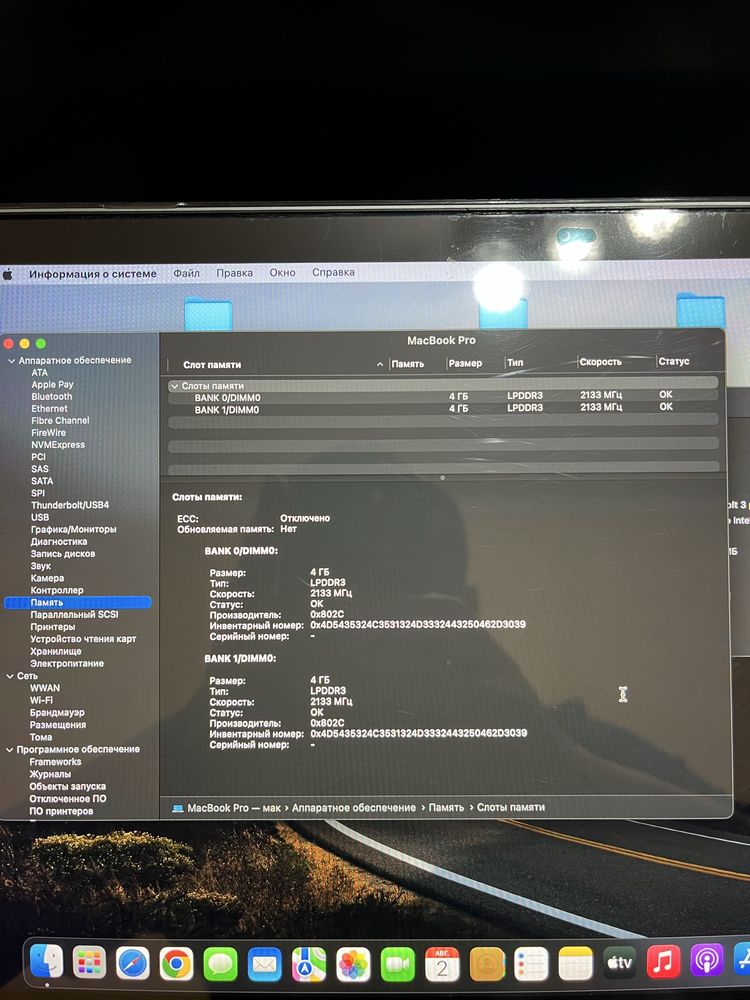
Task: Open the Правка menu
Action: tap(234, 272)
